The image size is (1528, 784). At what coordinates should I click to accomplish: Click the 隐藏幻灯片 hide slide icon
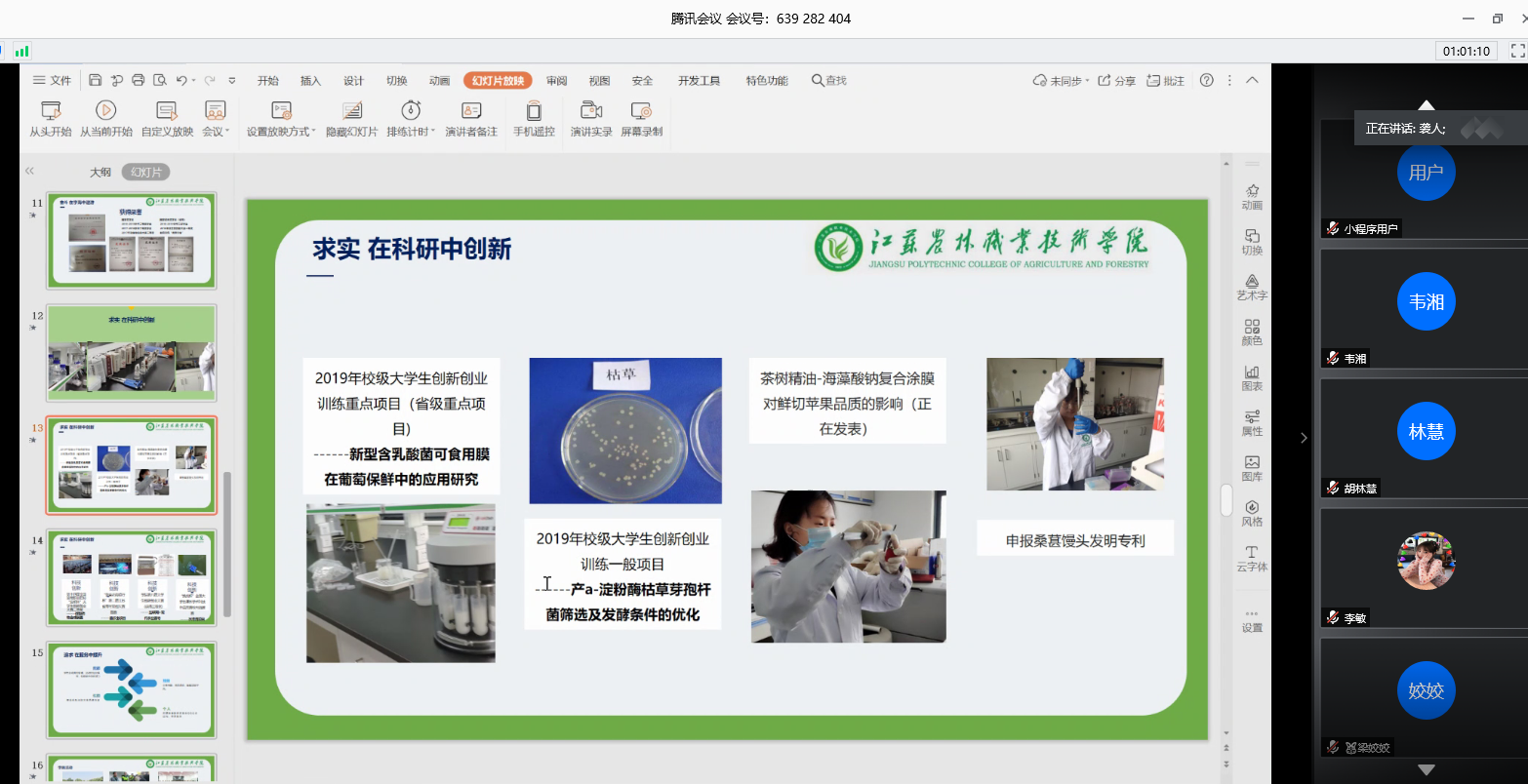tap(351, 118)
